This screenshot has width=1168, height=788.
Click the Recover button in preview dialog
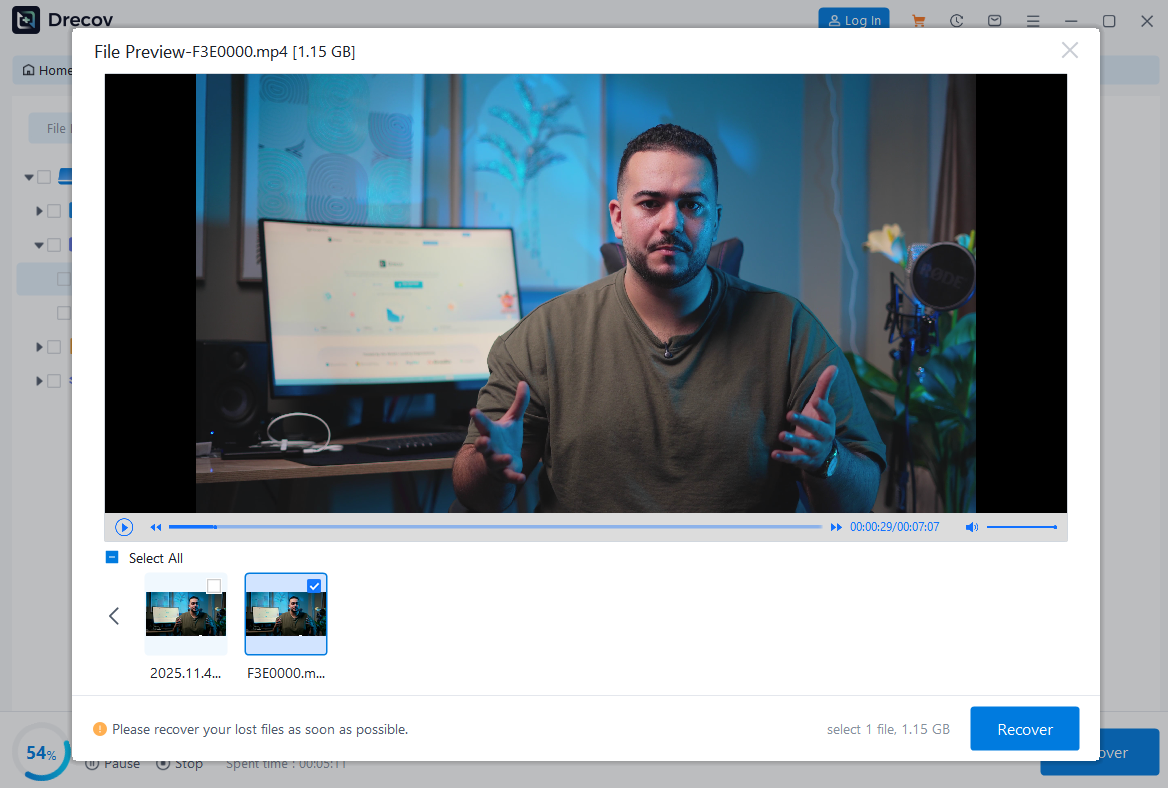click(x=1024, y=729)
